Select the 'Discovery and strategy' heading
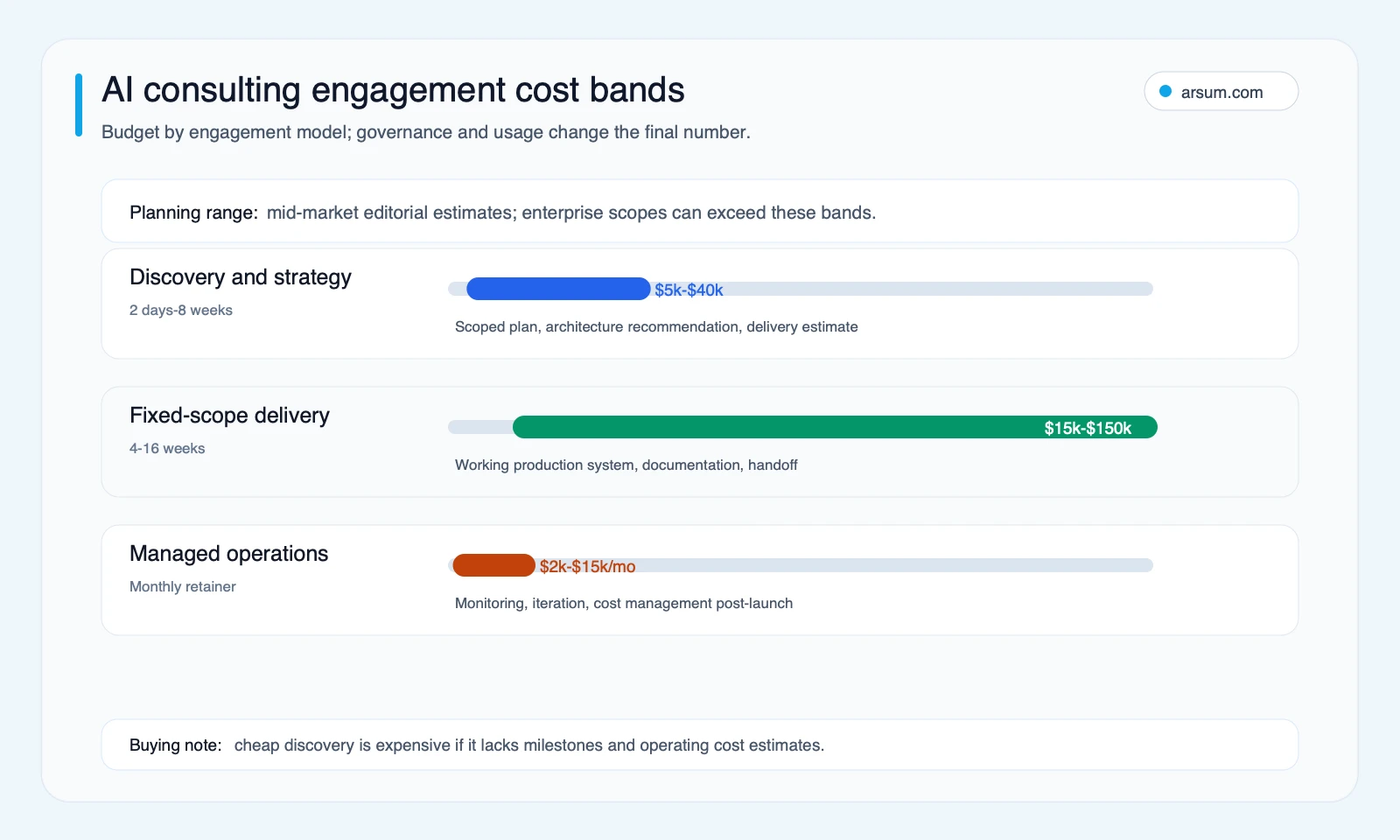The width and height of the screenshot is (1400, 840). click(x=241, y=277)
